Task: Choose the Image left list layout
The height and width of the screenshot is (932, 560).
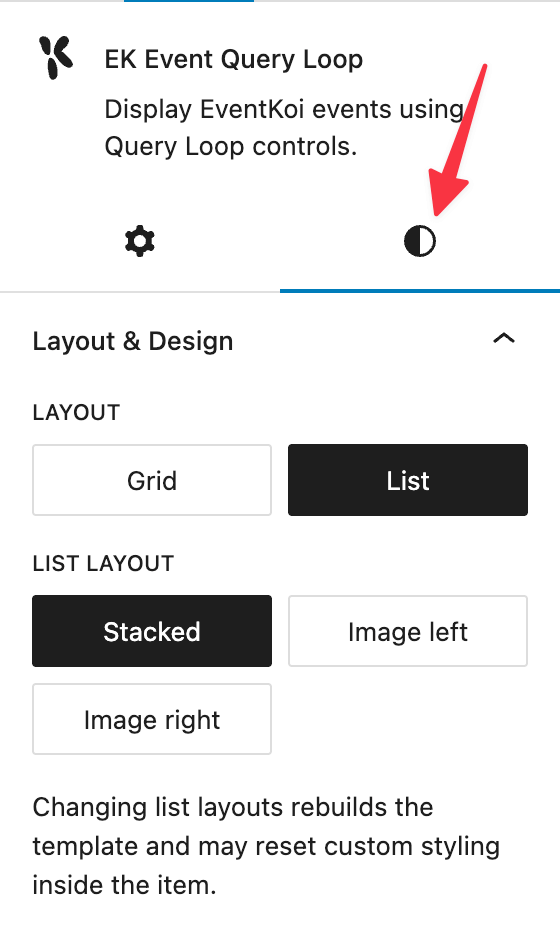Action: [x=408, y=631]
